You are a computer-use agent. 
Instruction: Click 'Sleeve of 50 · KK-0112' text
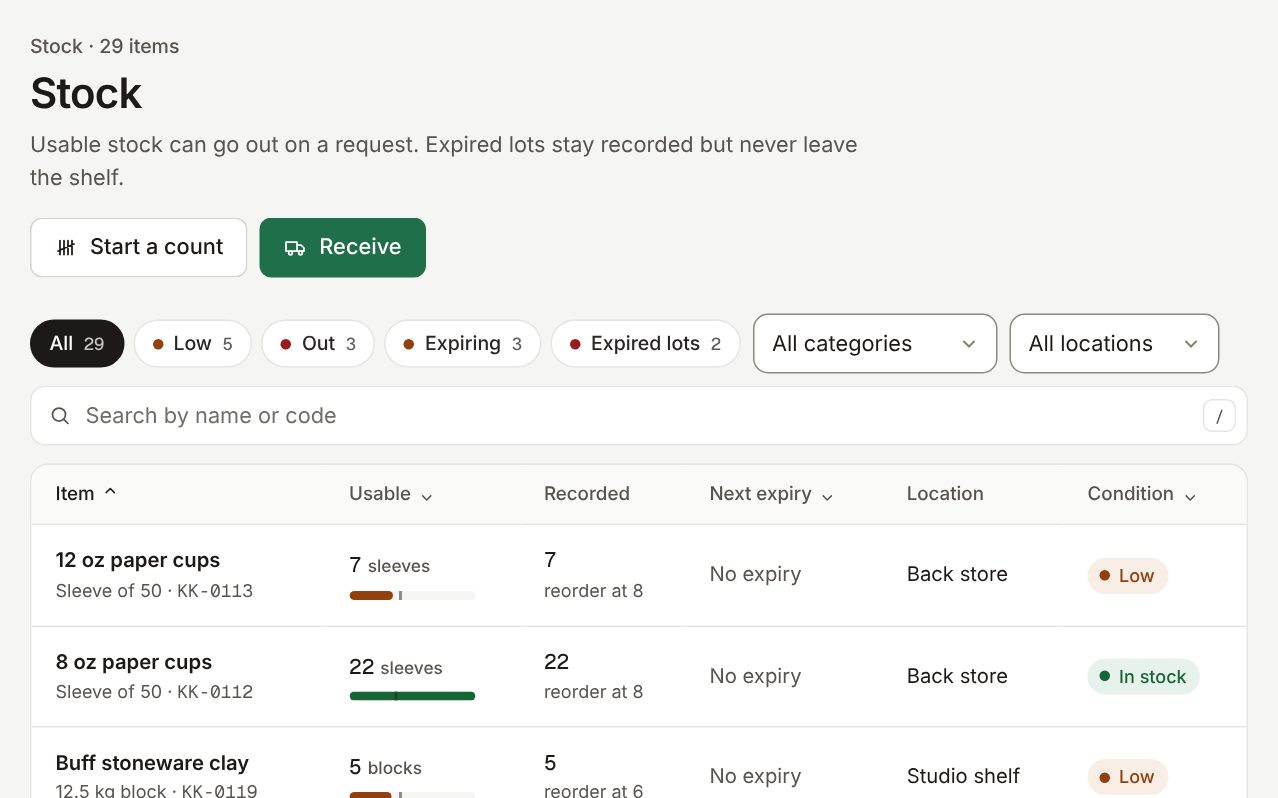[154, 692]
